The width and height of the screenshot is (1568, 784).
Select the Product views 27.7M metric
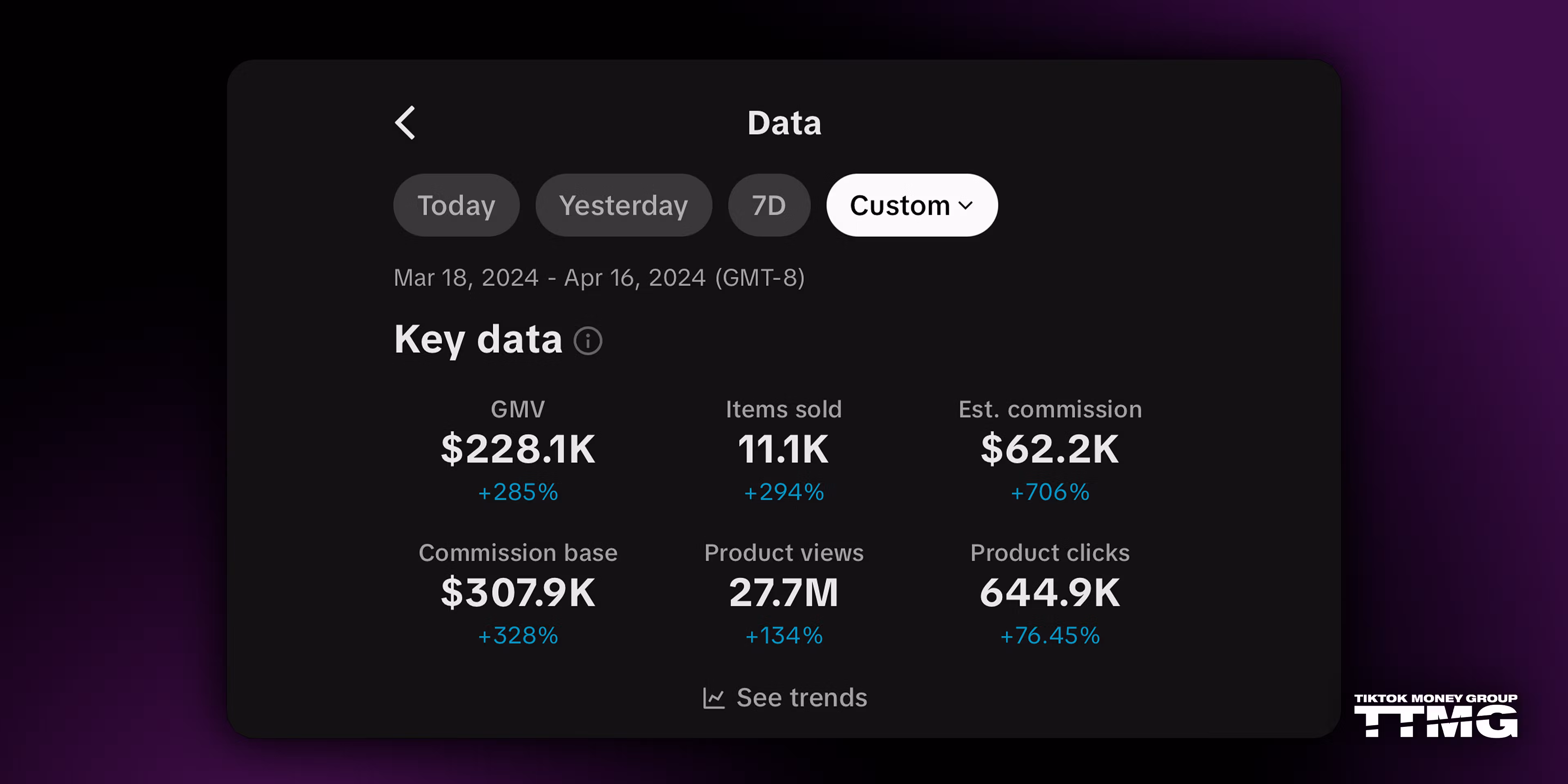pos(784,592)
